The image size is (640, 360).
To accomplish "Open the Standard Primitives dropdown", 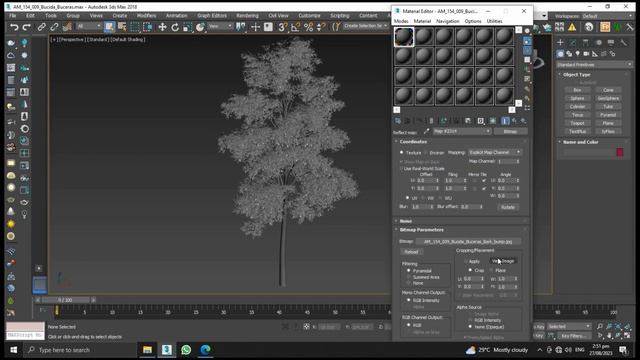I will pos(594,64).
